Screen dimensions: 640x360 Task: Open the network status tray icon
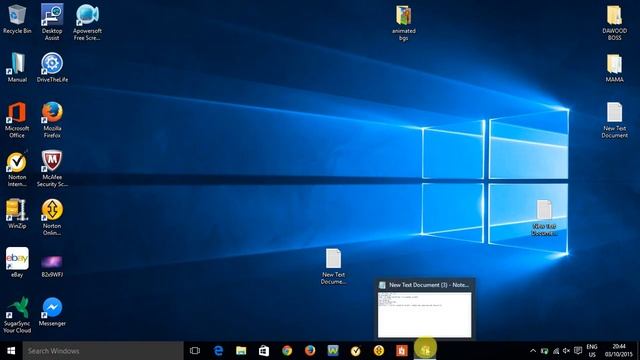point(556,351)
